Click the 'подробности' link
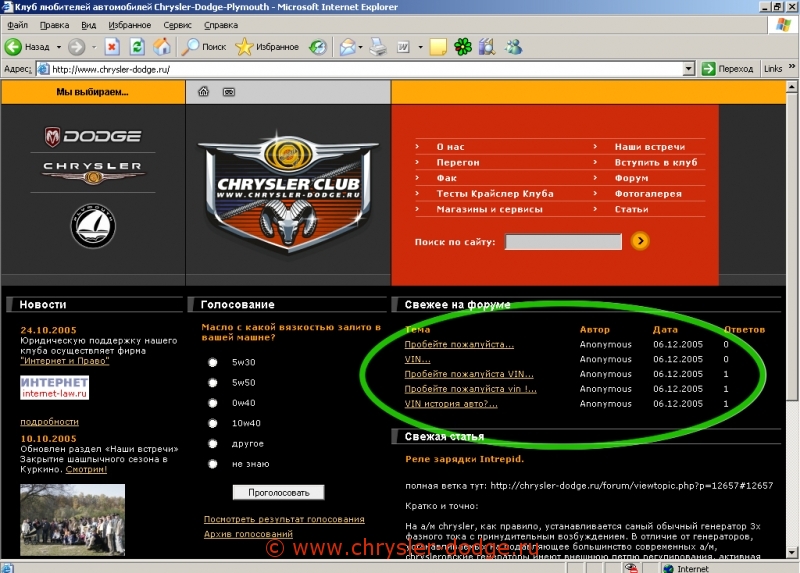 (x=49, y=422)
